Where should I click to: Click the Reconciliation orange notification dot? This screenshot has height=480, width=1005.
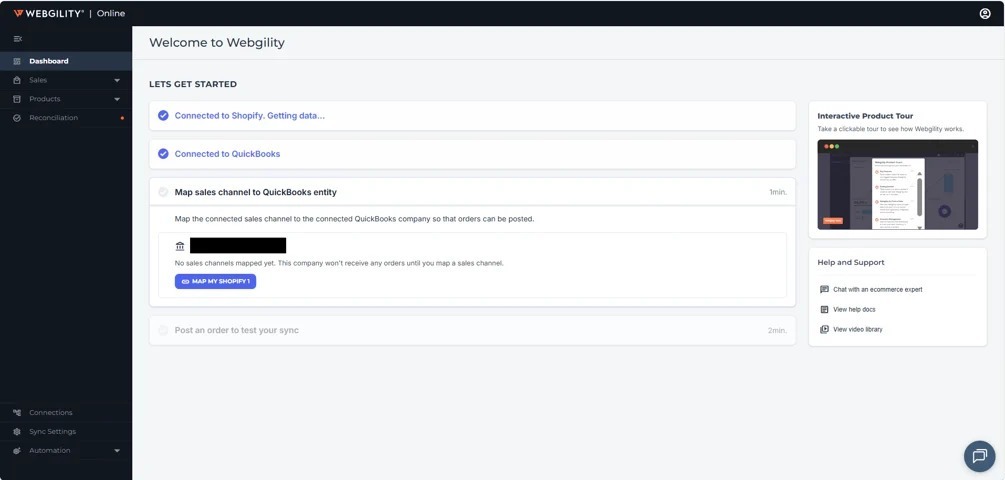(122, 118)
